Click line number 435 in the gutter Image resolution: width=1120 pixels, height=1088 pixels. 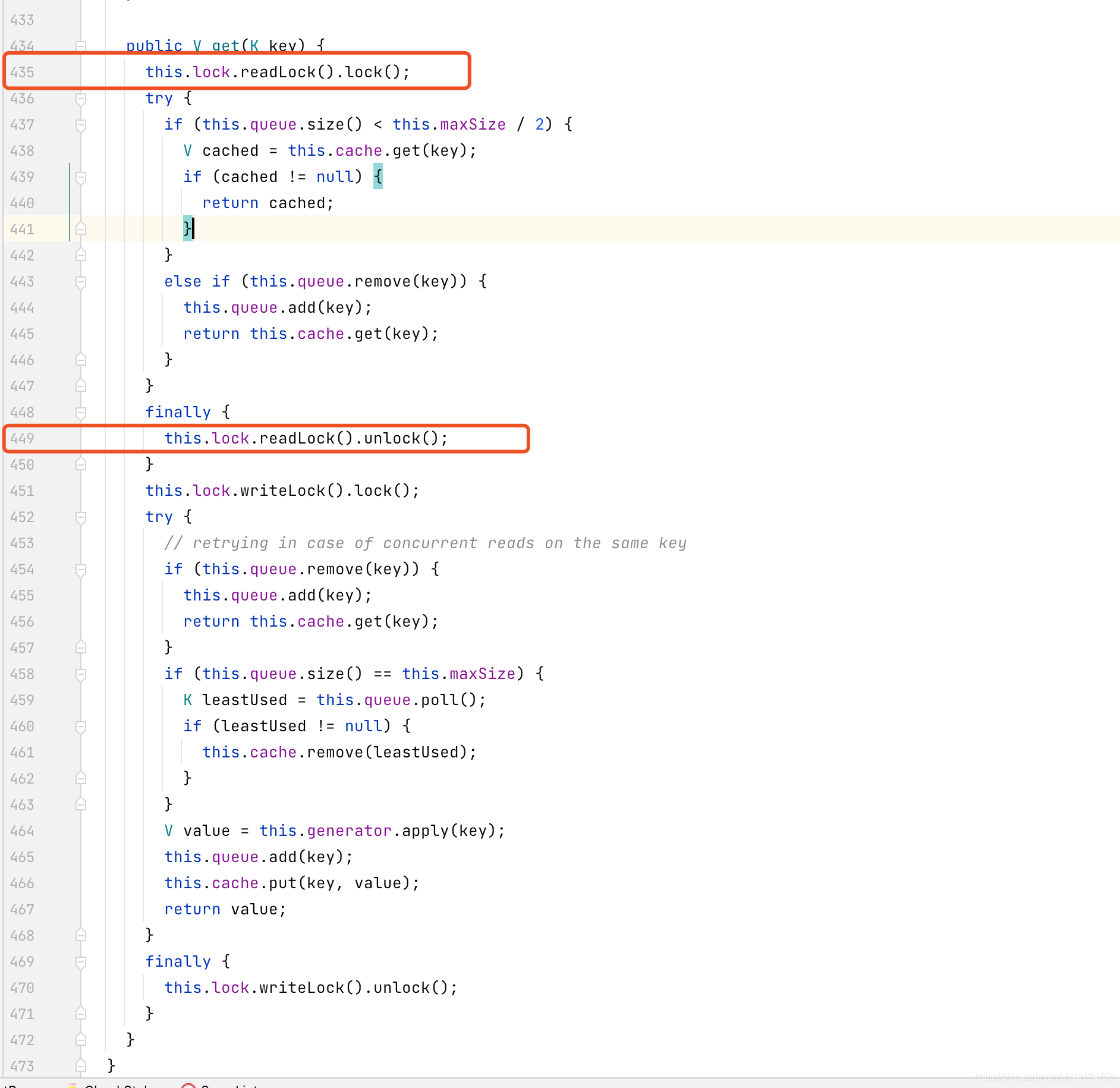22,73
